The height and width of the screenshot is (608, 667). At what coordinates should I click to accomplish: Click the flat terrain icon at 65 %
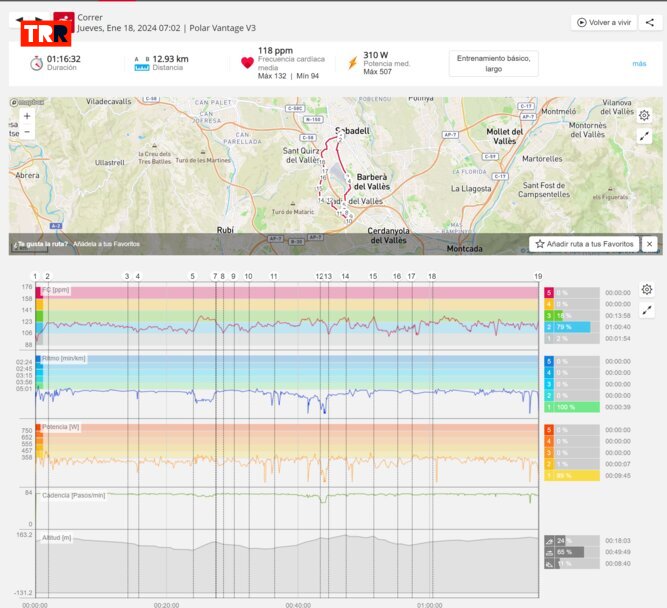coord(549,553)
